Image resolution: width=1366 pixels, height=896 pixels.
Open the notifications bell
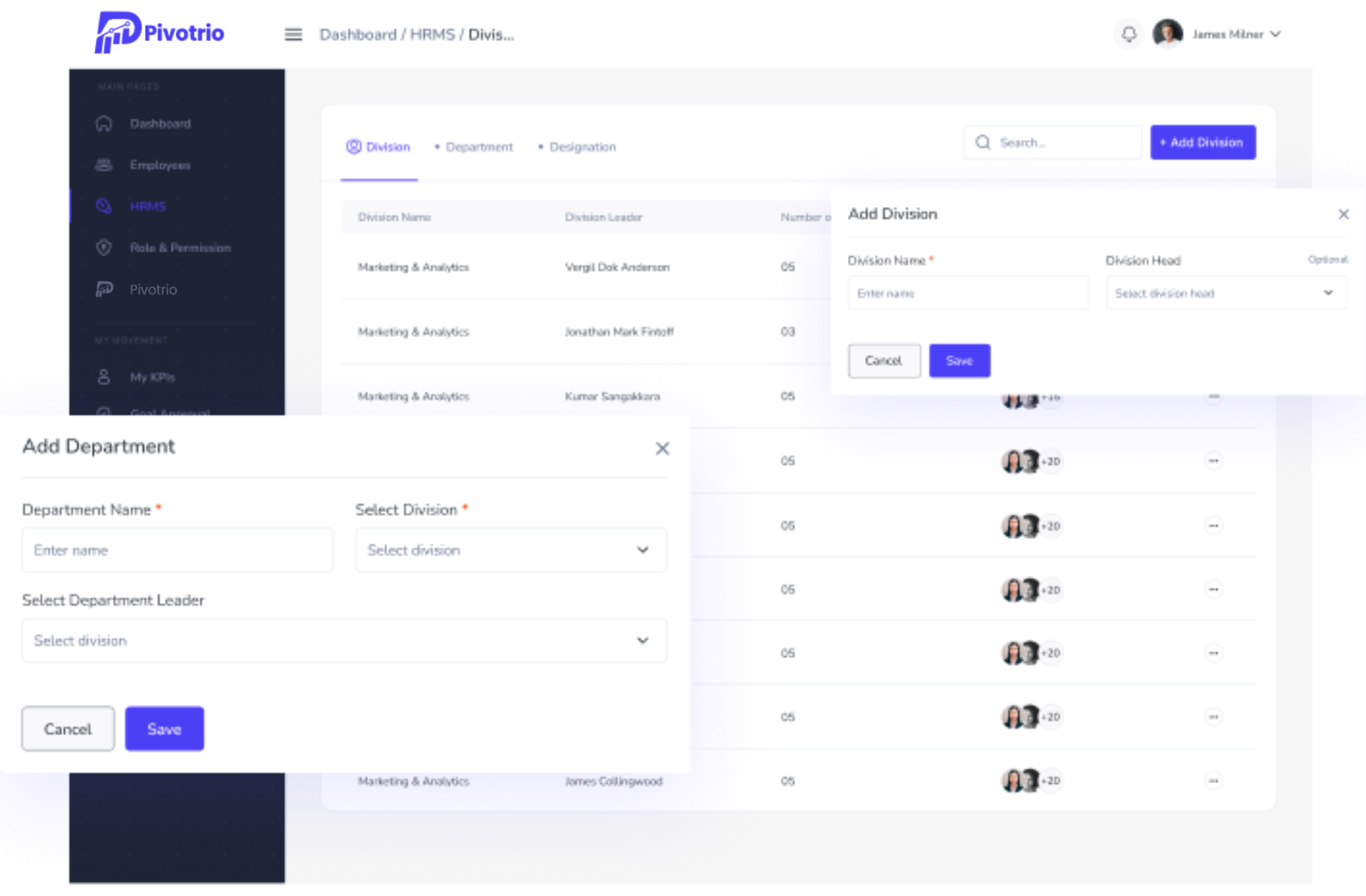click(1128, 34)
